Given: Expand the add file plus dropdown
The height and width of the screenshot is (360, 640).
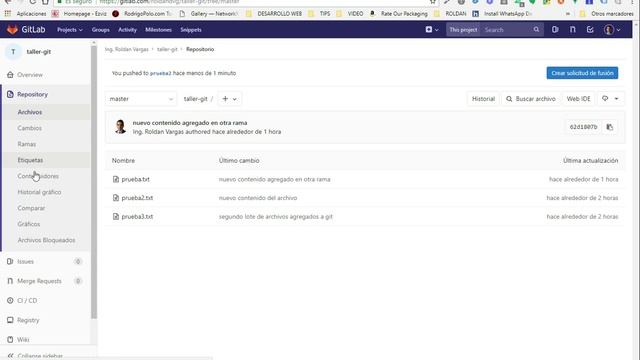Looking at the screenshot, I should tap(229, 99).
